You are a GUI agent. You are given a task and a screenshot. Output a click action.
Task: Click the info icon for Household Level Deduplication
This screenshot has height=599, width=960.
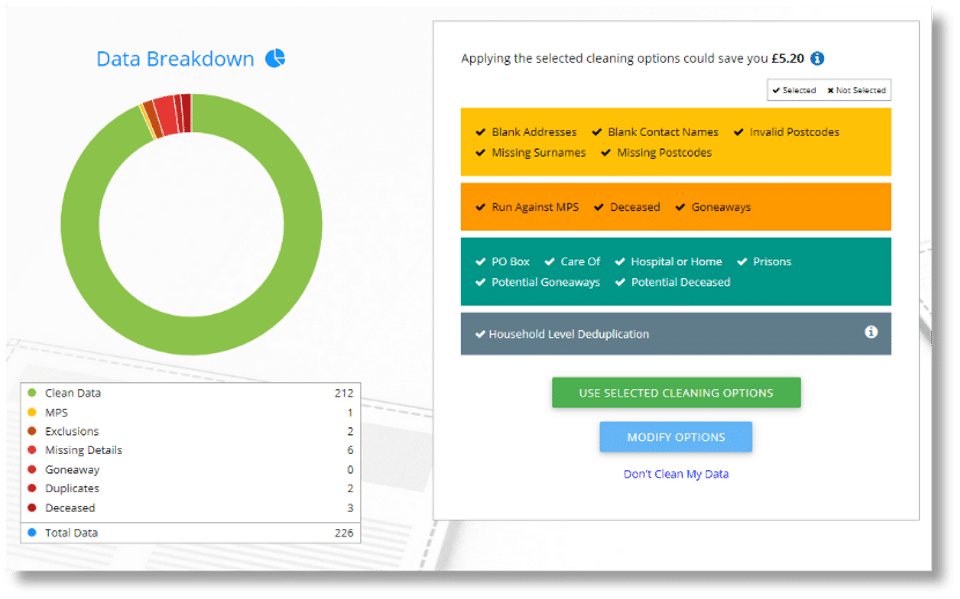[871, 332]
